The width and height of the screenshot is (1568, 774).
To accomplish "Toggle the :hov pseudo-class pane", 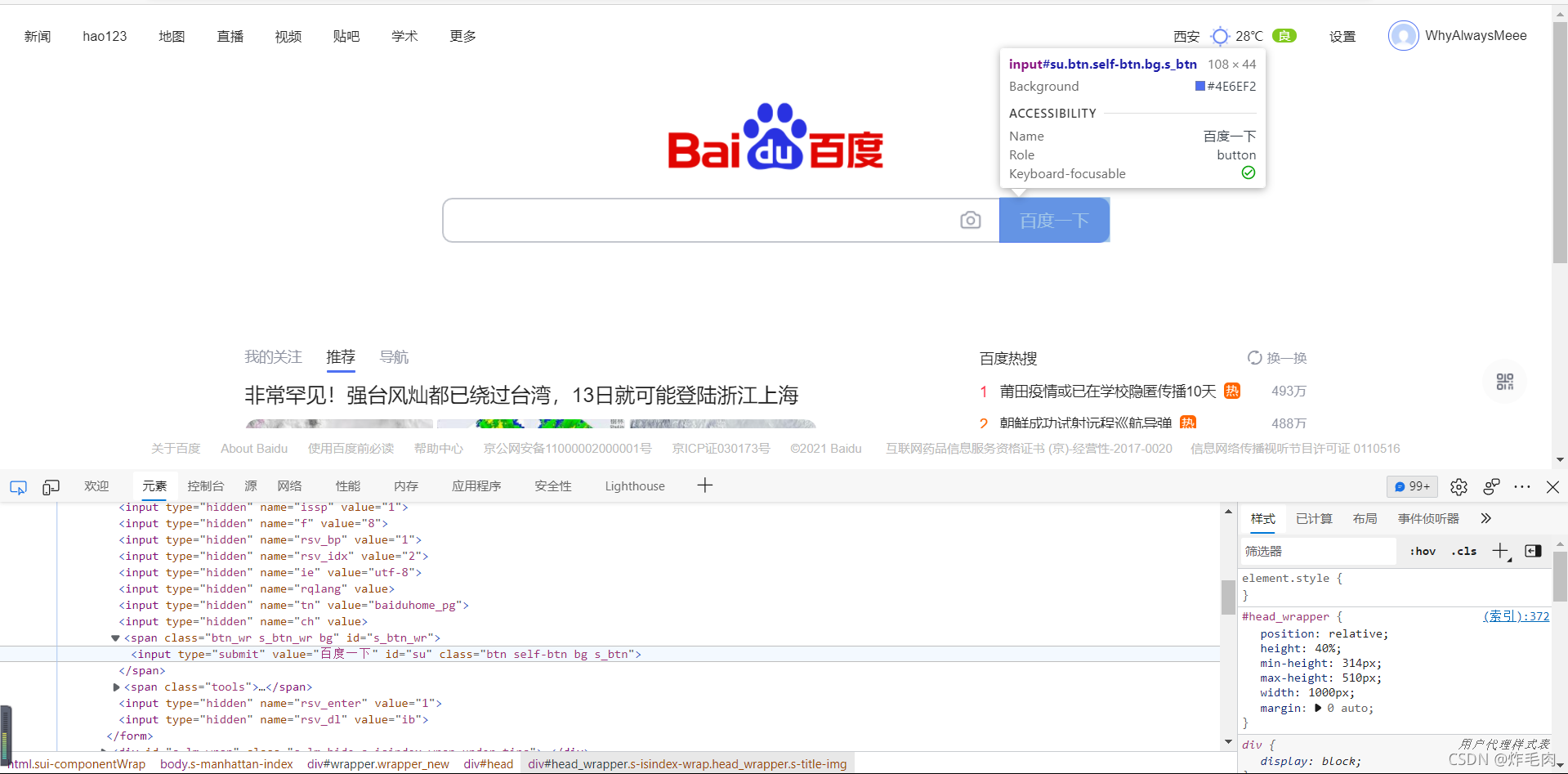I will pos(1423,551).
